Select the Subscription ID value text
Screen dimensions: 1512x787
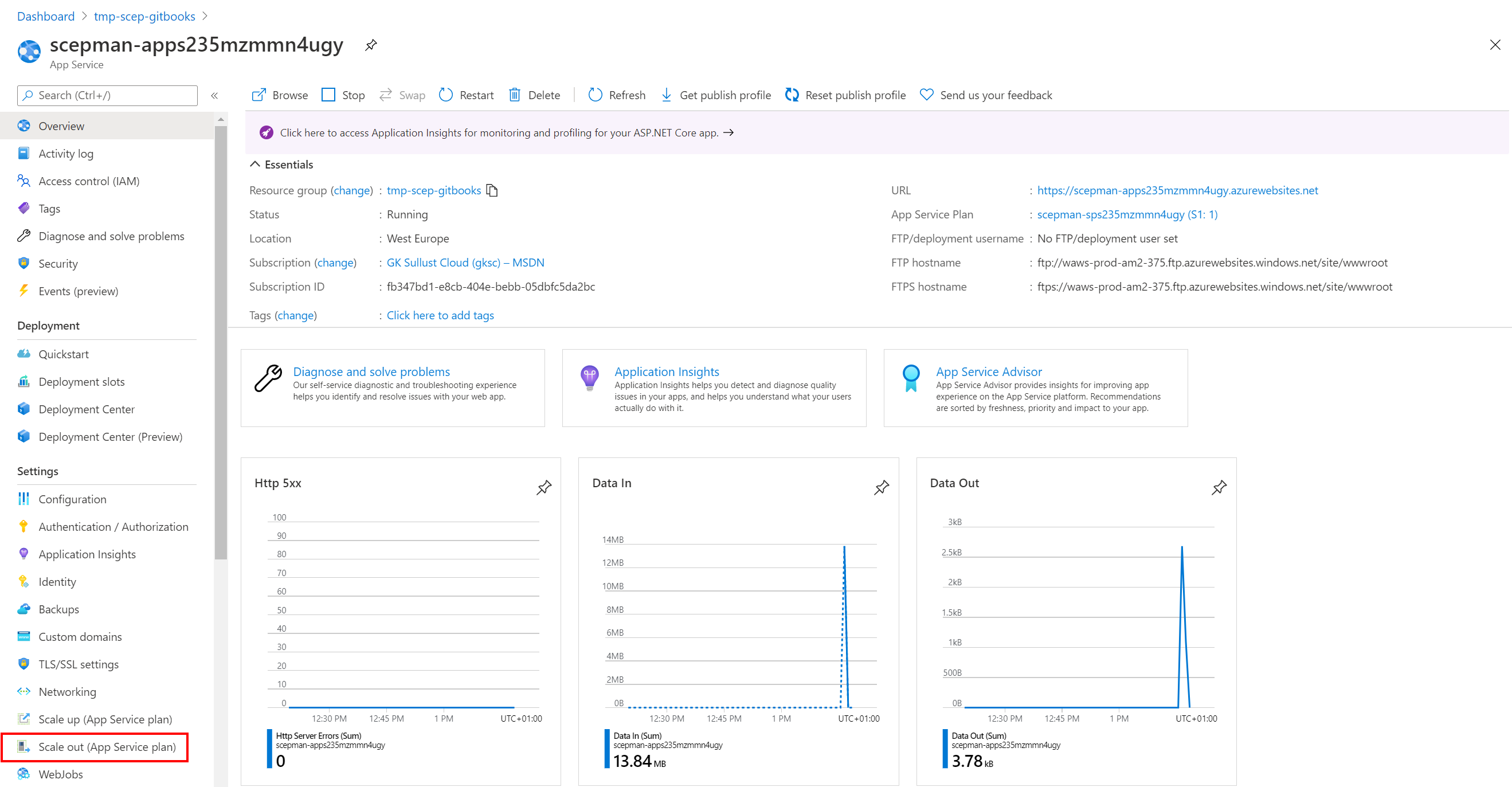click(491, 287)
